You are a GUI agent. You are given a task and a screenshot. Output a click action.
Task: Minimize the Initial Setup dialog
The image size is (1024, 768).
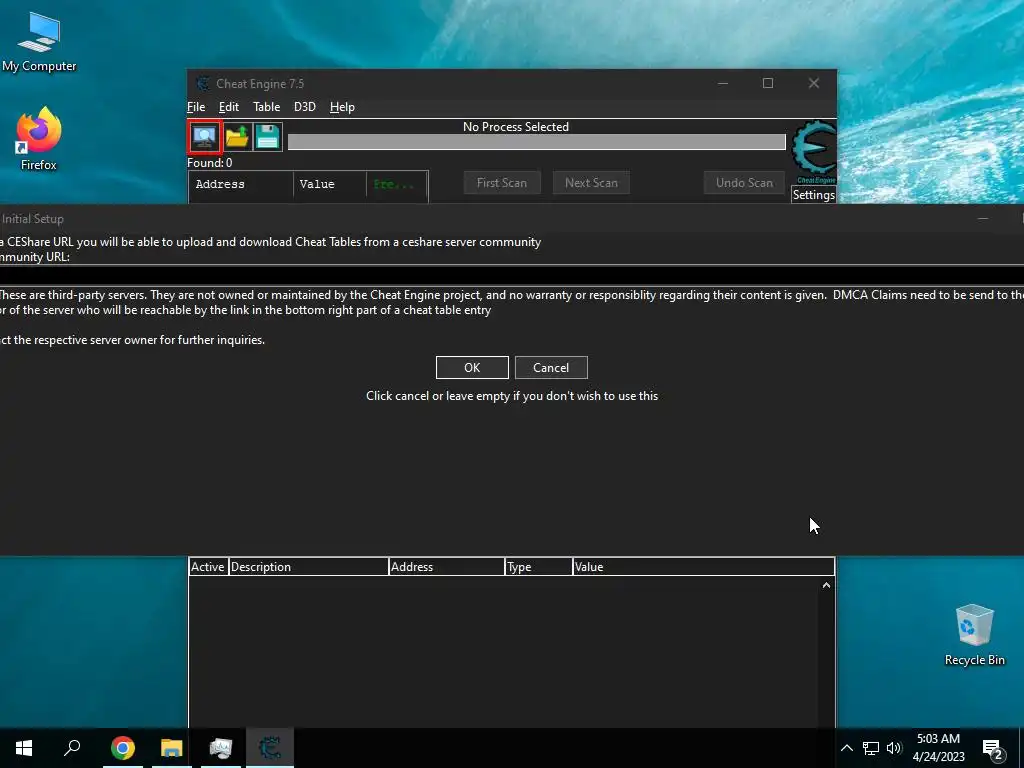coord(983,219)
